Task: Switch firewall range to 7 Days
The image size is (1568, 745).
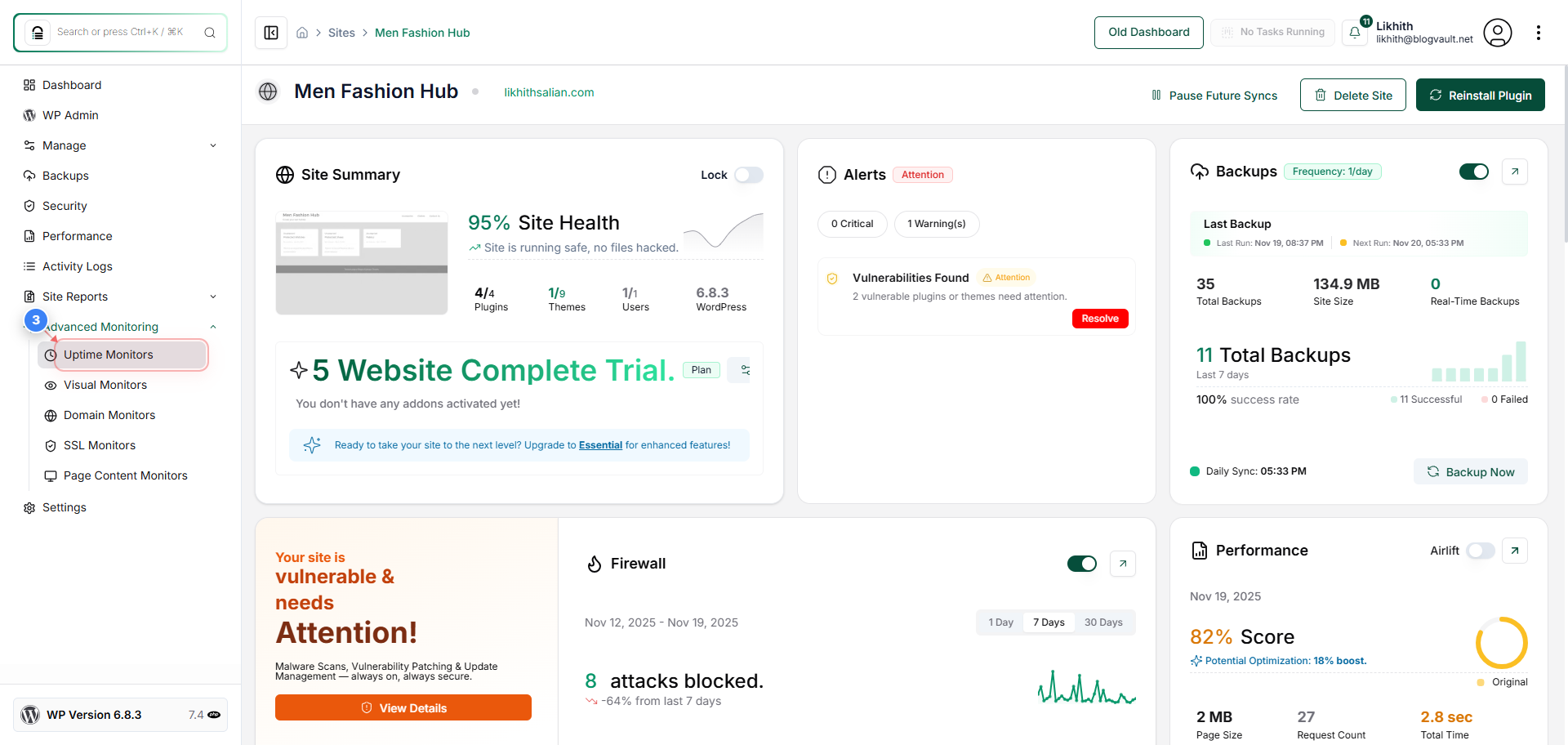Action: [1049, 622]
